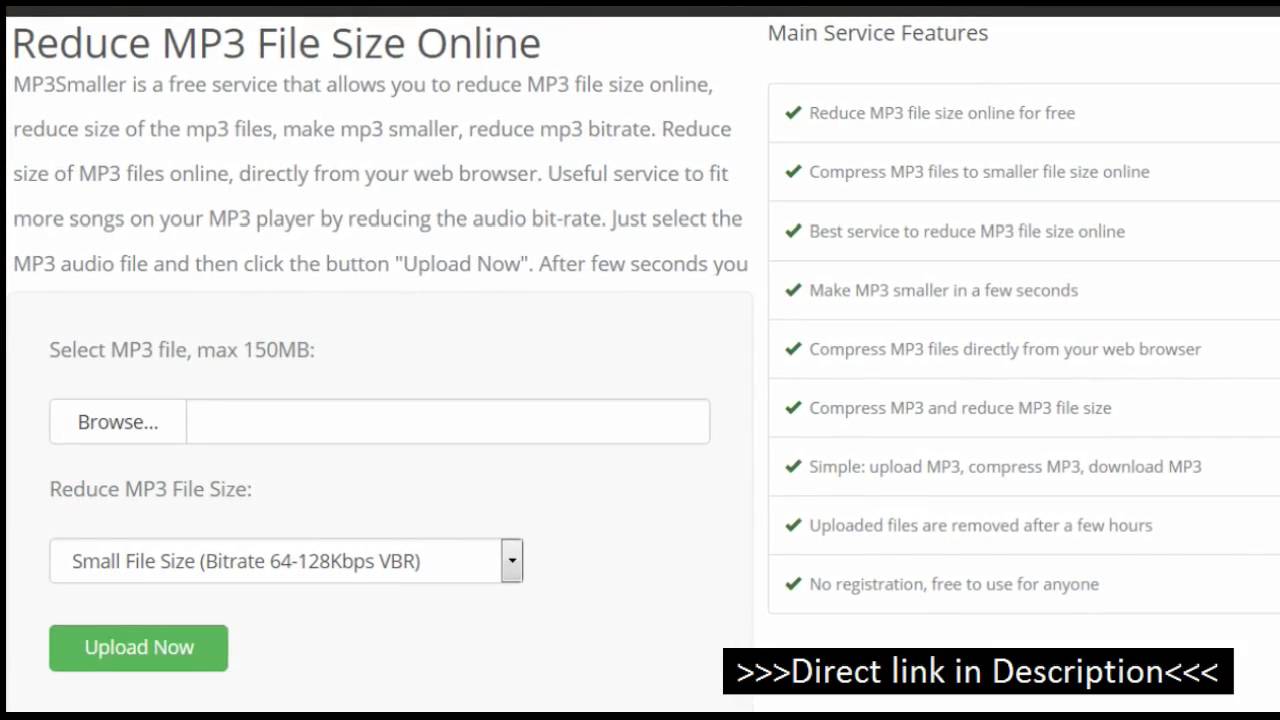This screenshot has height=720, width=1280.
Task: Click the Browse... file button
Action: pyautogui.click(x=118, y=422)
